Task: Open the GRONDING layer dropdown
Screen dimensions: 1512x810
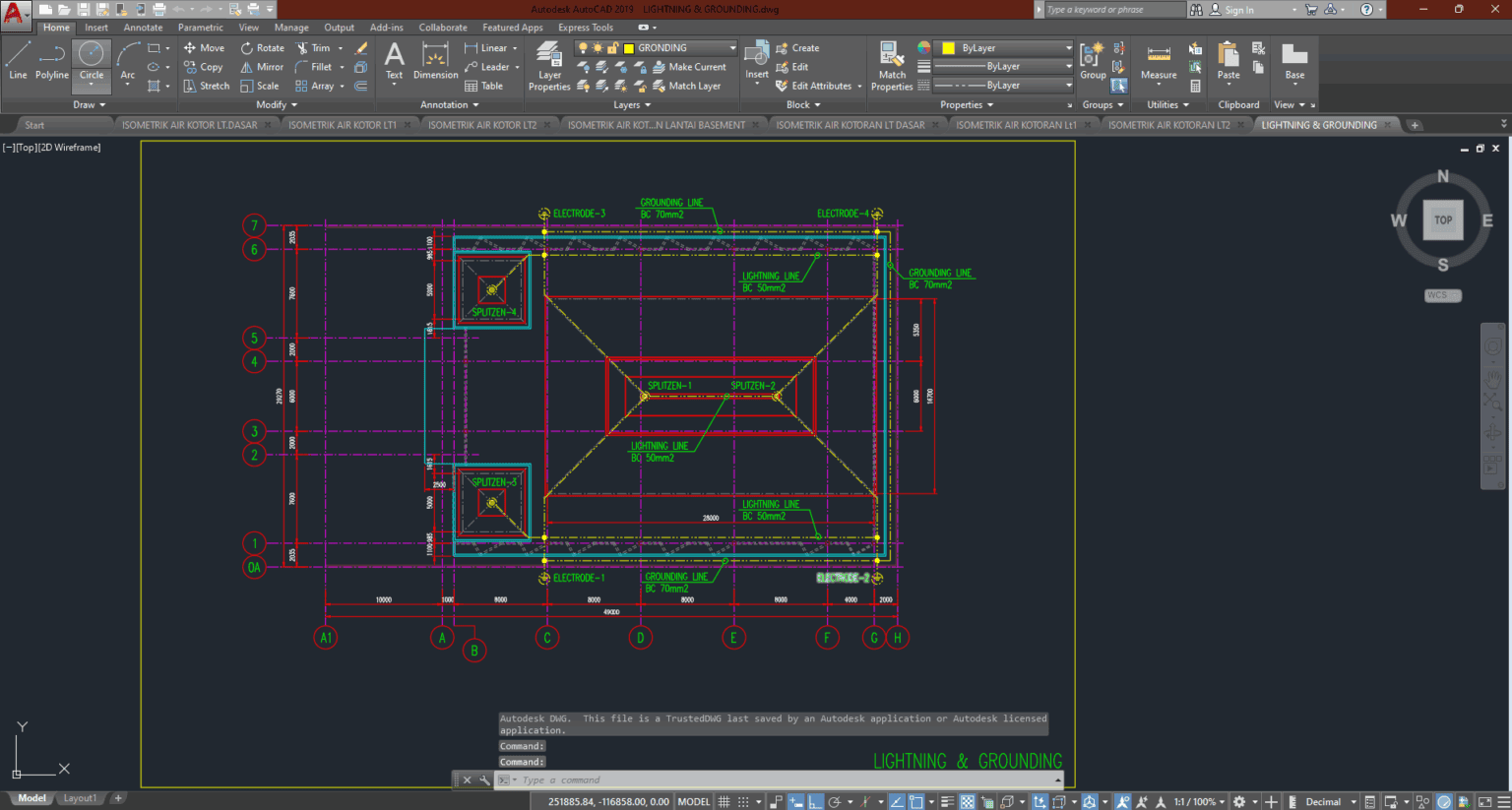Action: tap(732, 47)
